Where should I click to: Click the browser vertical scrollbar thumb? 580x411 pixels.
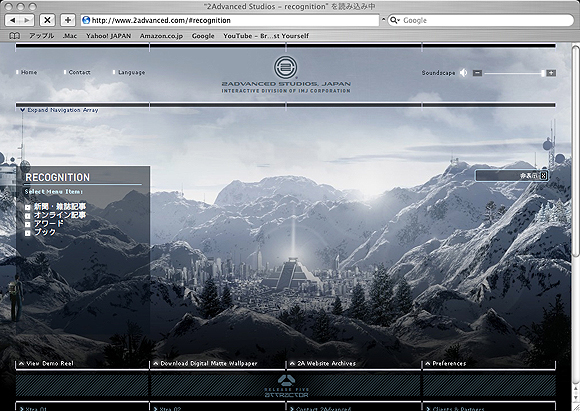[576, 150]
